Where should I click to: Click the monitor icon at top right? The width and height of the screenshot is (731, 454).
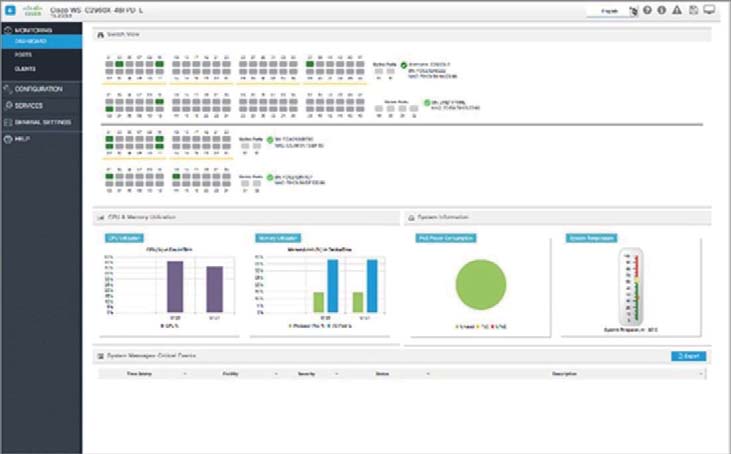[710, 11]
